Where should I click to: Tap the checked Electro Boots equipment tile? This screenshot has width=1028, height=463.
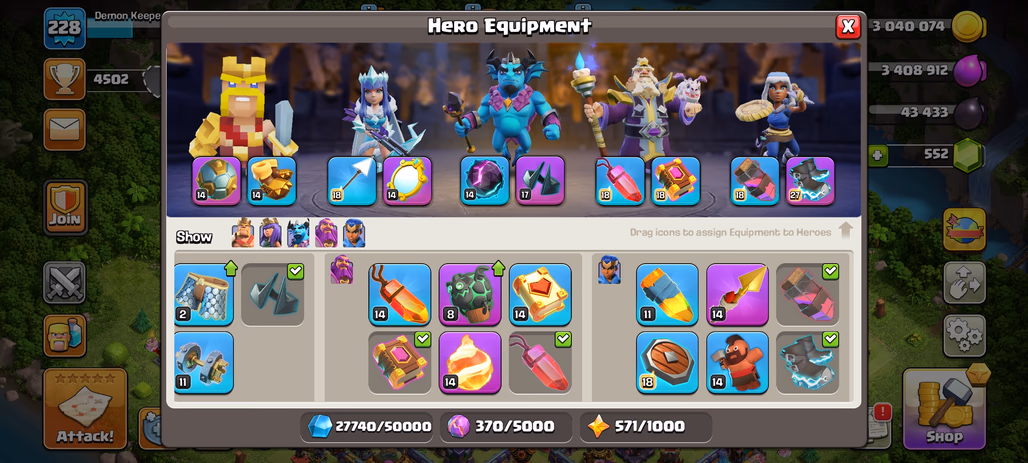(x=808, y=363)
